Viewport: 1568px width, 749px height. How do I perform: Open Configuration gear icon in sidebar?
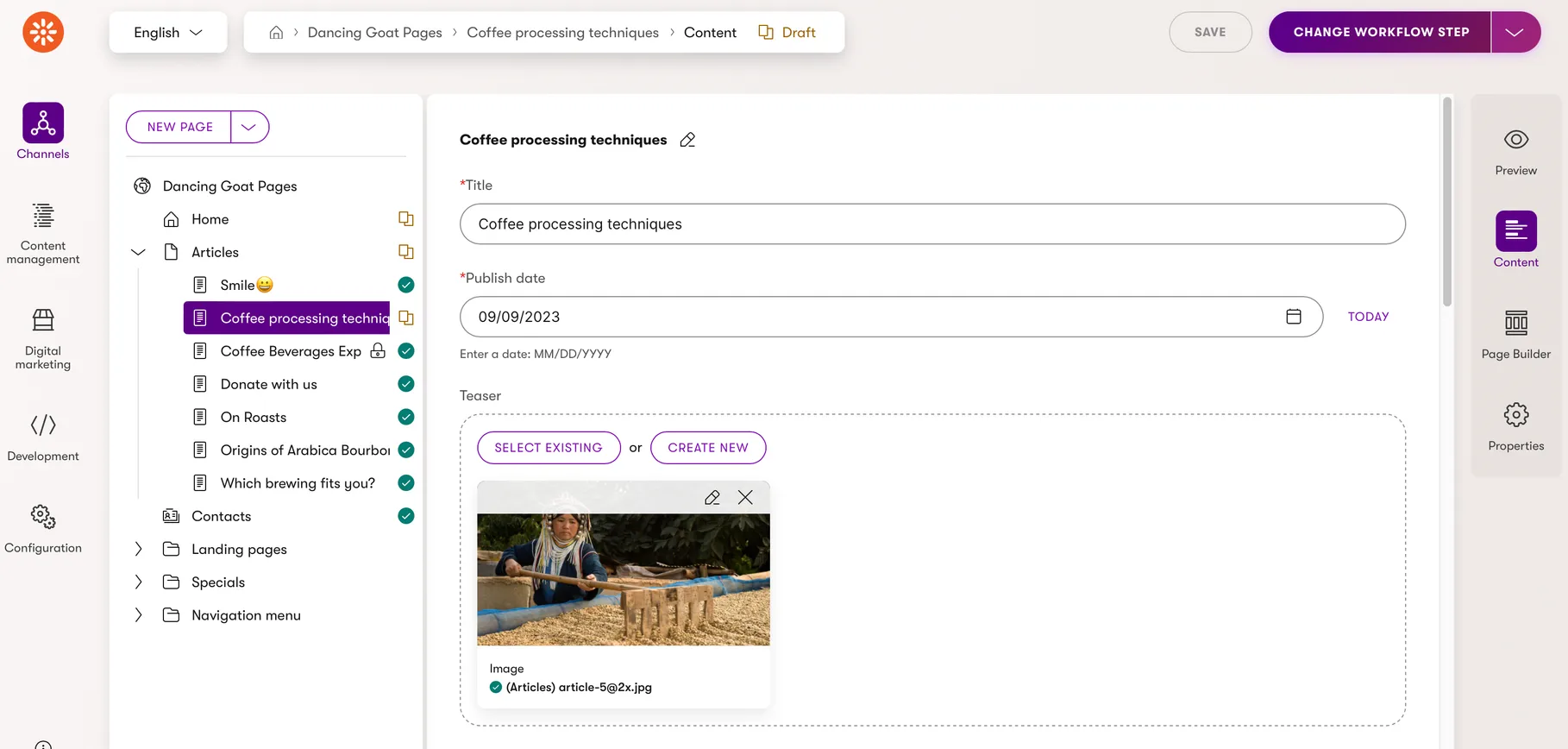click(x=43, y=517)
